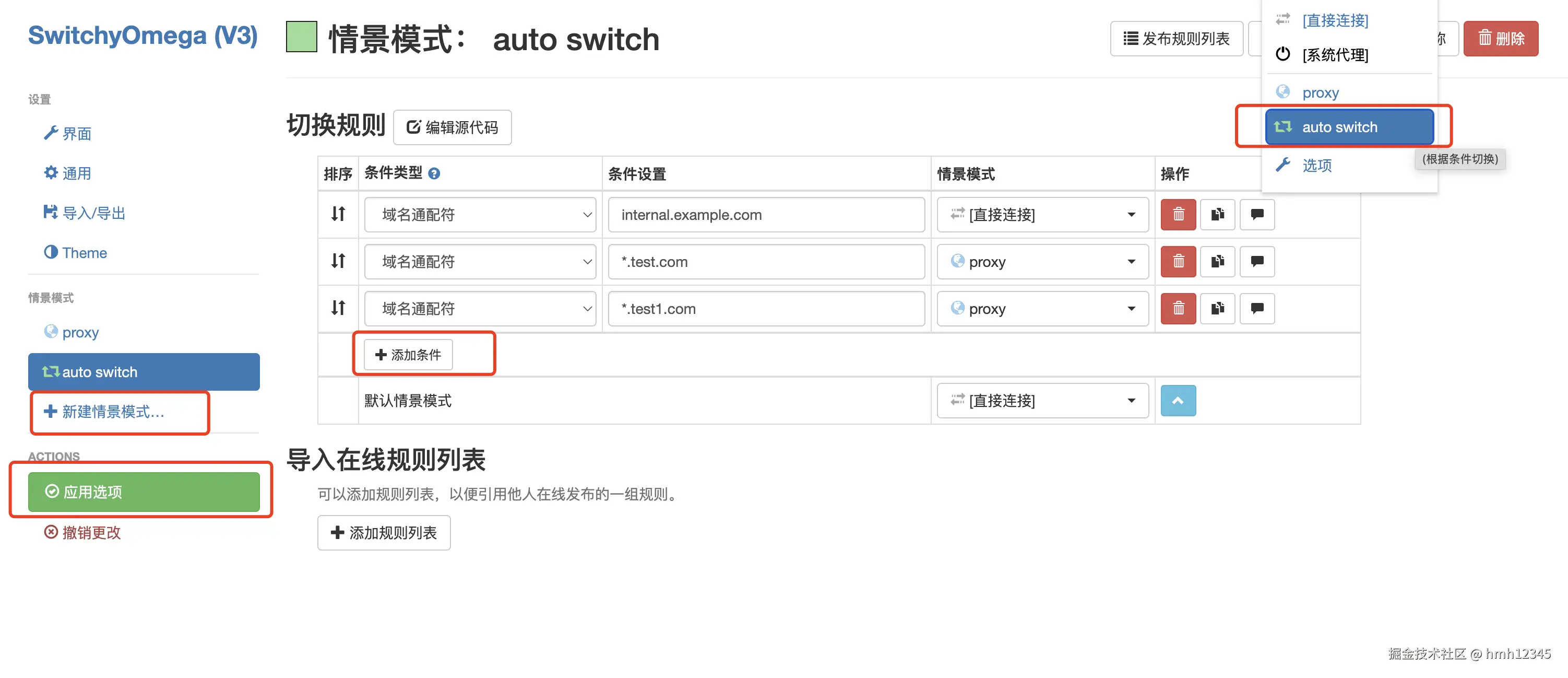Click sort handle for the *.test.com row
Screen dimensions: 1568x678
[338, 261]
